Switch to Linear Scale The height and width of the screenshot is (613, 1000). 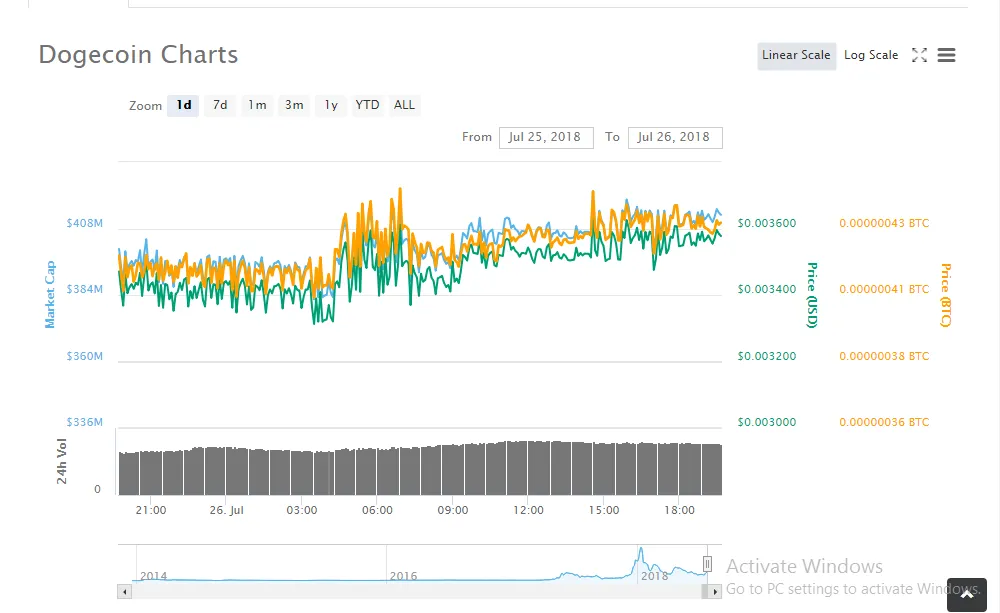click(797, 55)
